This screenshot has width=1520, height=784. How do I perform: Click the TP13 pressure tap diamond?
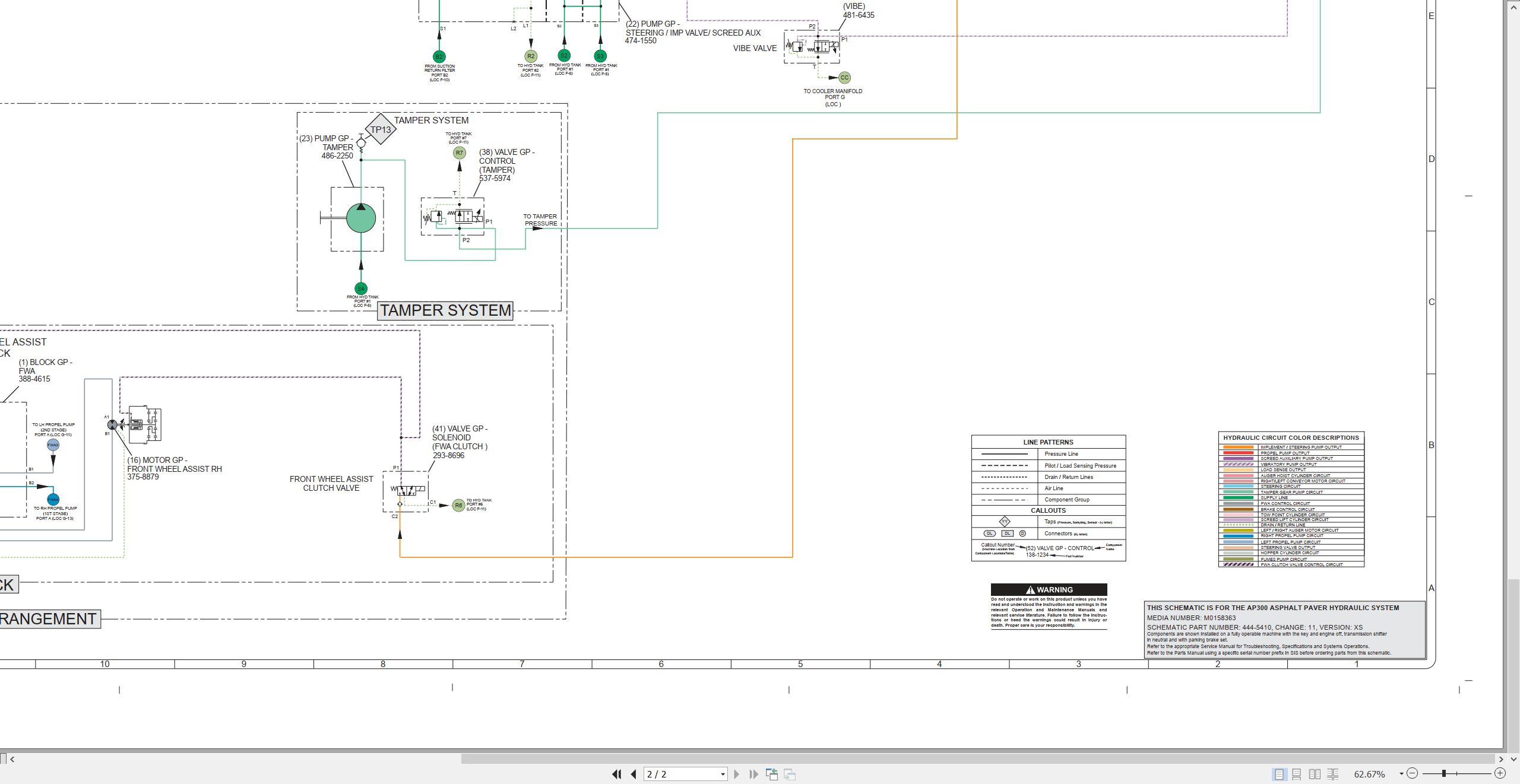(380, 129)
